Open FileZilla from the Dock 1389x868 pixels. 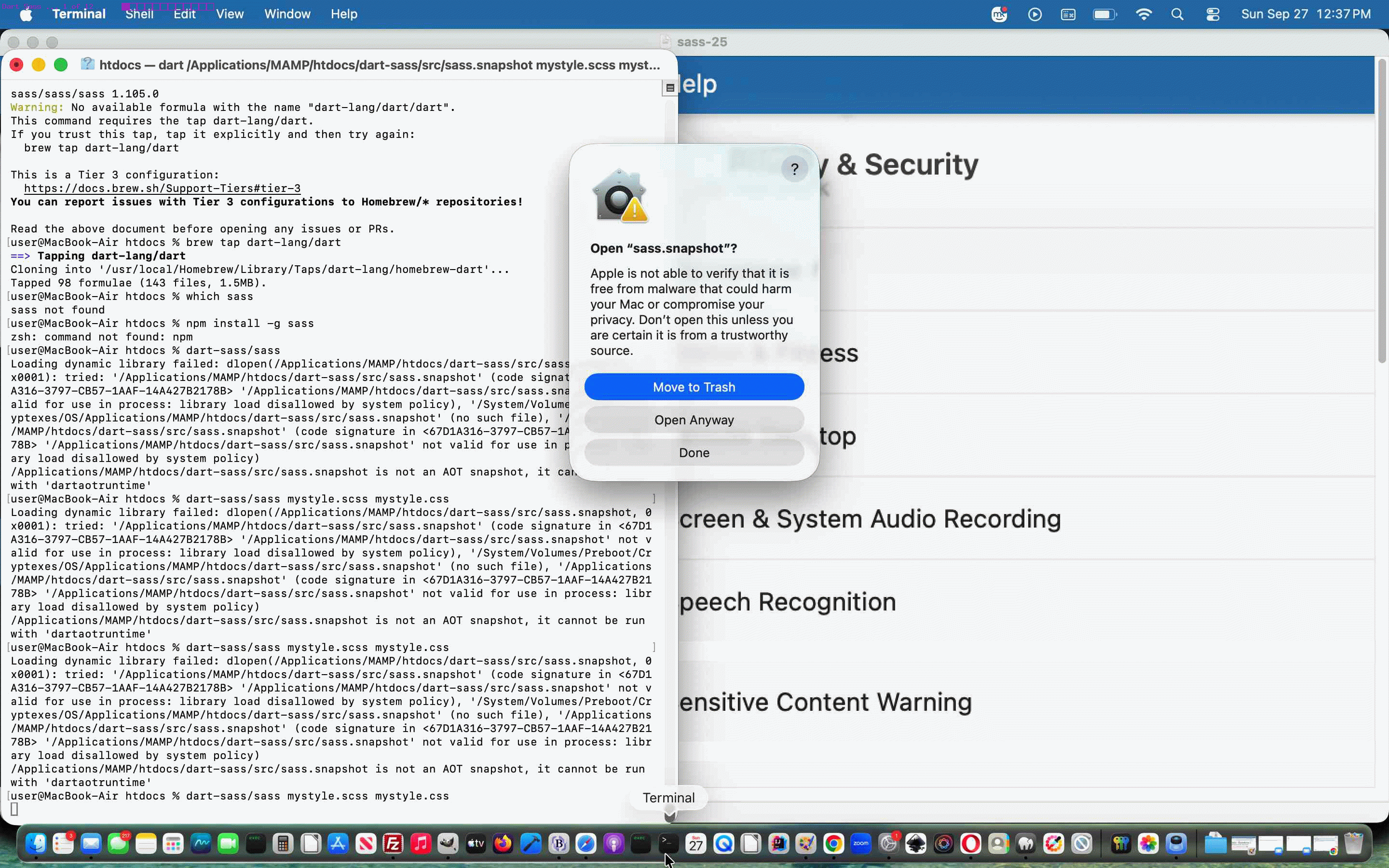click(x=393, y=843)
